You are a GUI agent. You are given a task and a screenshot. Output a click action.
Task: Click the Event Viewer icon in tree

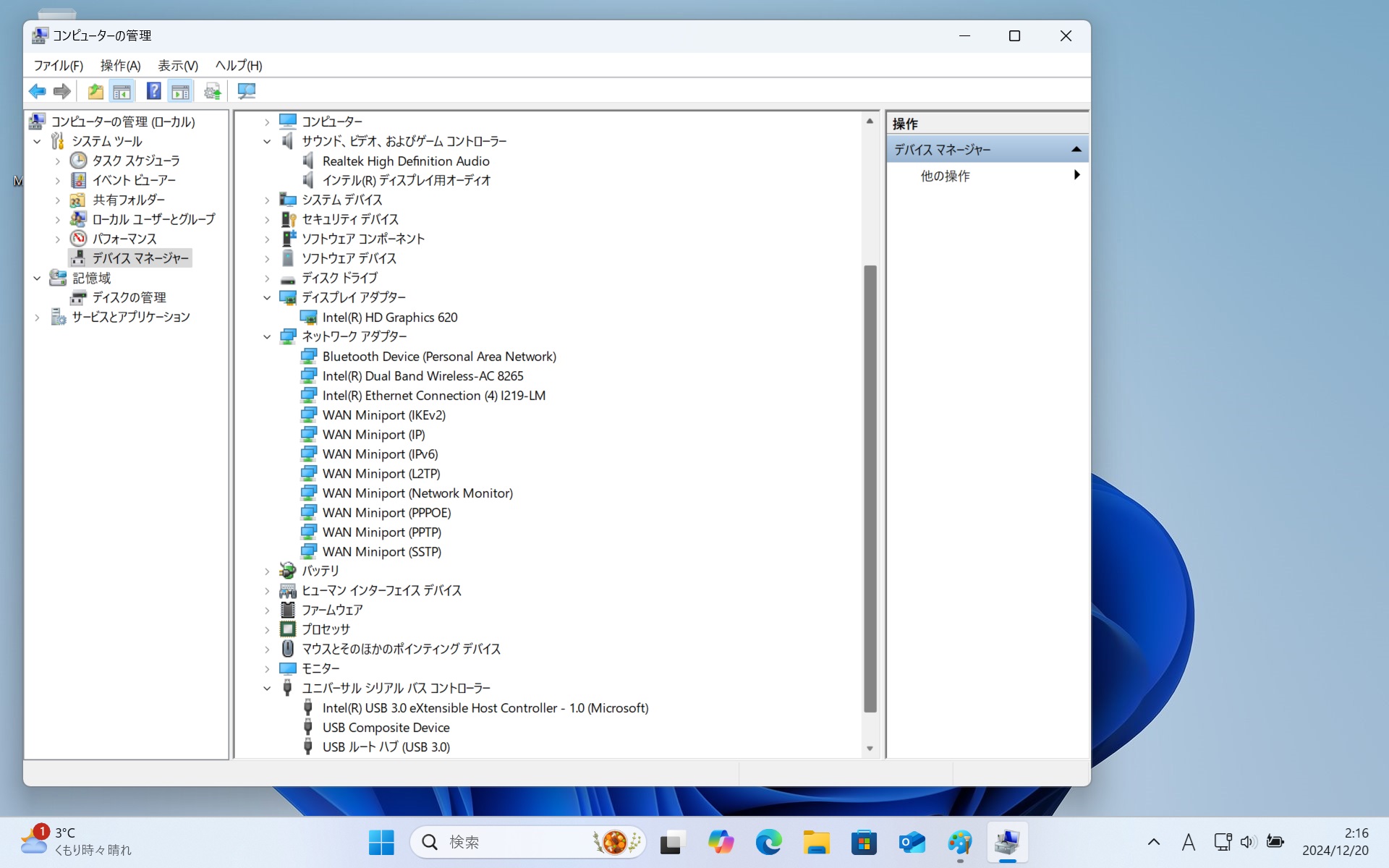[x=78, y=180]
